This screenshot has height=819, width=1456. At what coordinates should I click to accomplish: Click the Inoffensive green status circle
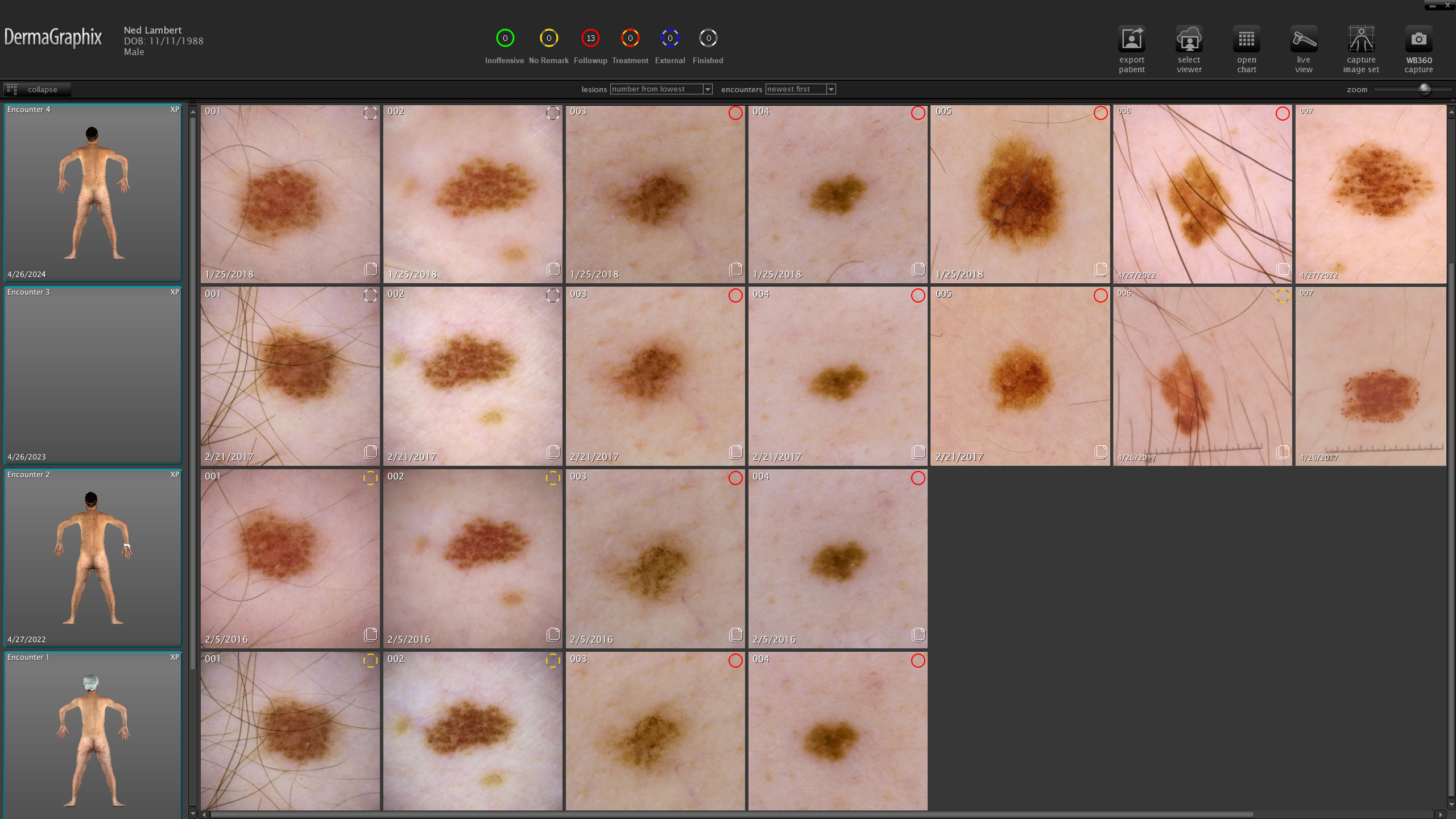pyautogui.click(x=505, y=38)
